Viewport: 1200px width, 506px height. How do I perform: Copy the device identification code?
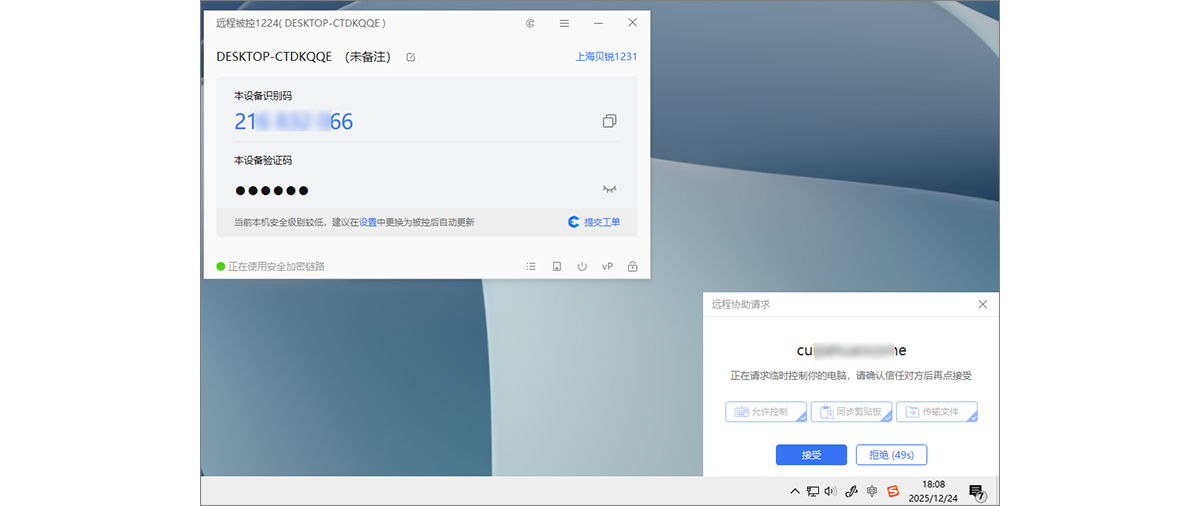coord(609,121)
